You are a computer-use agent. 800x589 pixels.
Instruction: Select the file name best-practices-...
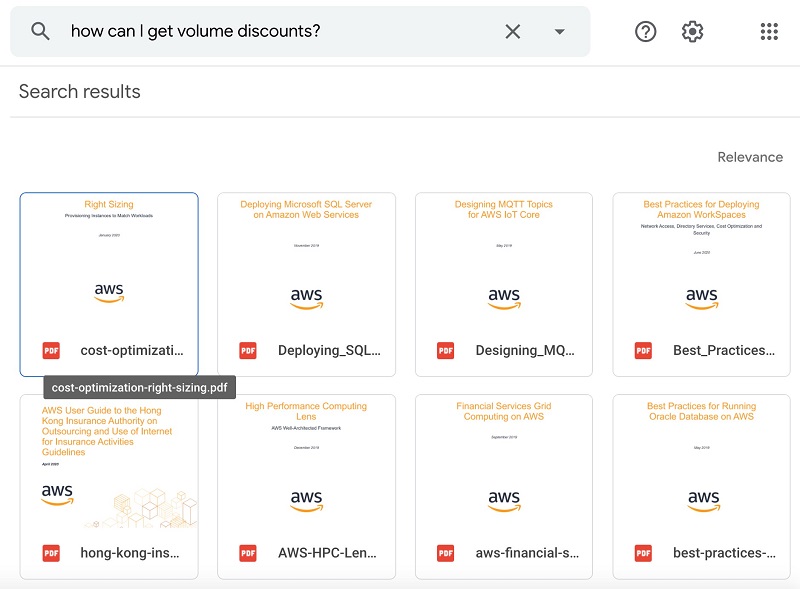click(x=724, y=553)
